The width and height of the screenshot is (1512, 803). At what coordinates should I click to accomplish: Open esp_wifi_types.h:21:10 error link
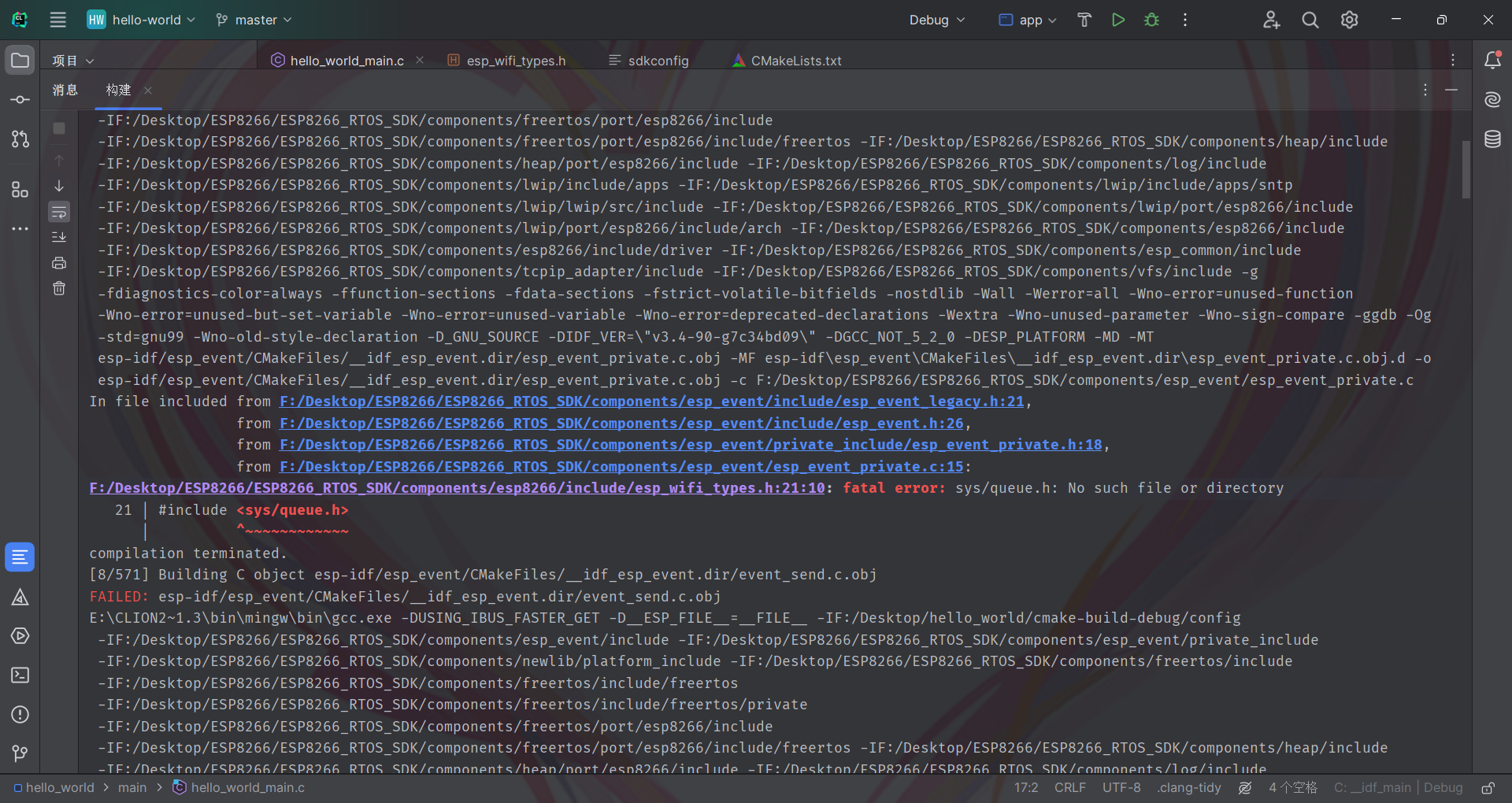(x=457, y=488)
